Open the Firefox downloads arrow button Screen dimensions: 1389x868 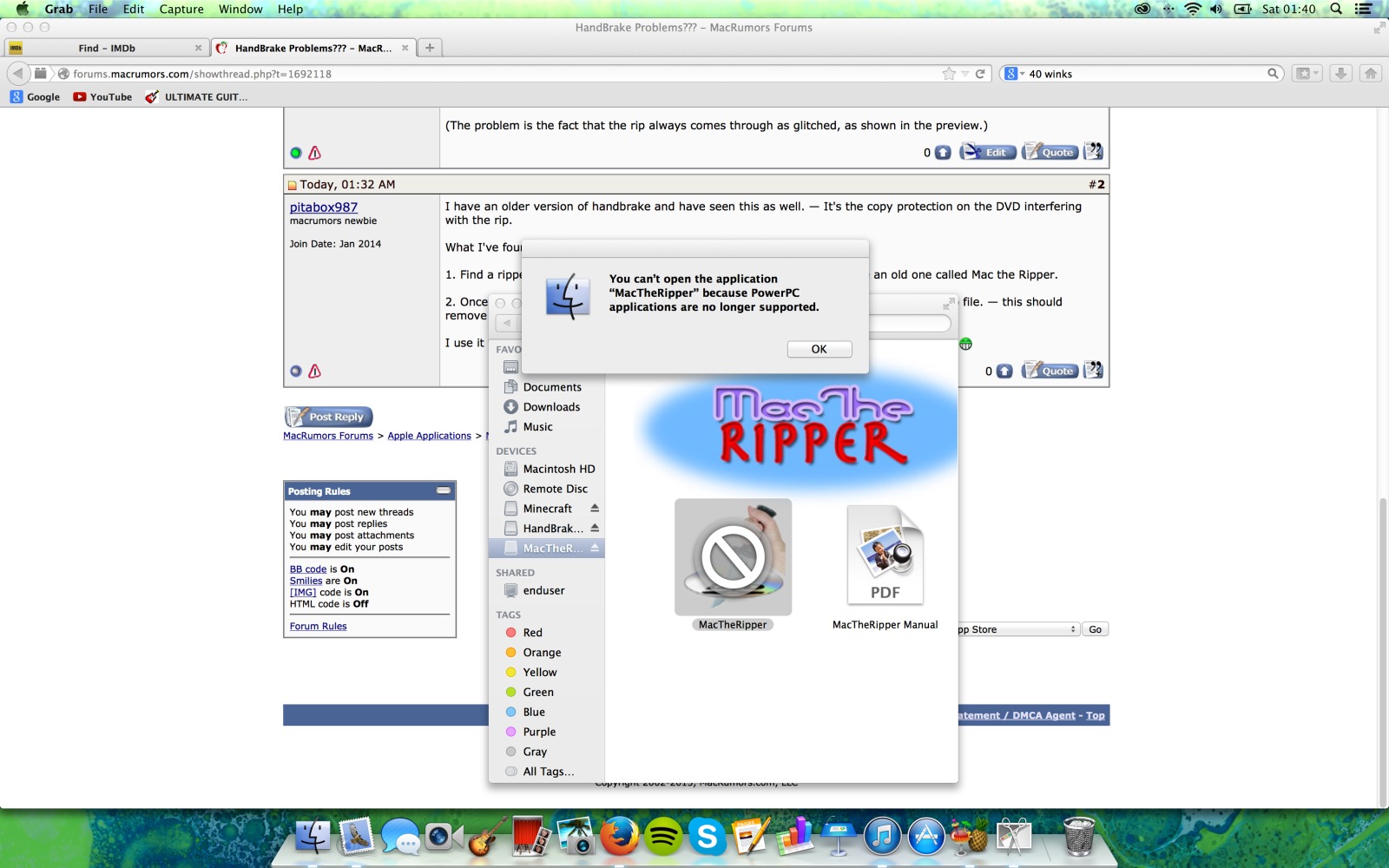1341,74
